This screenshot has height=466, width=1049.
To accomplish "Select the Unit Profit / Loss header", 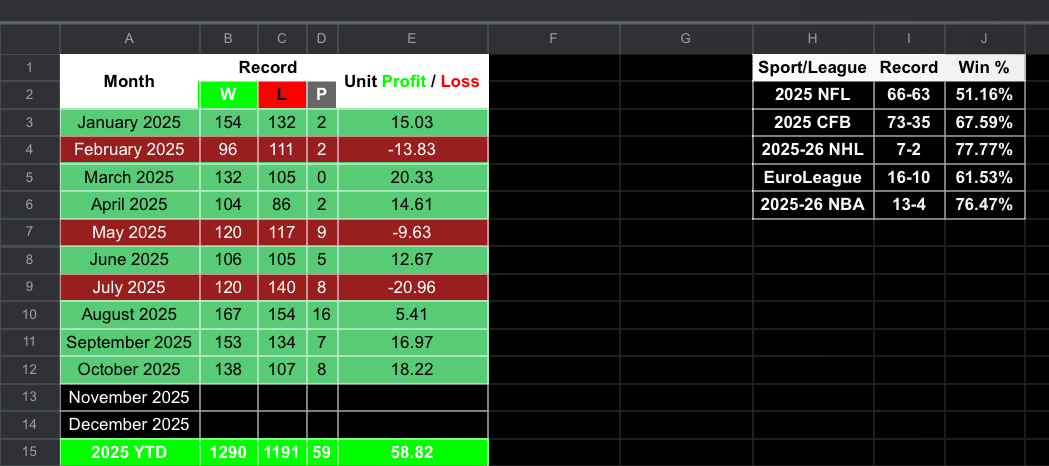I will 412,81.
